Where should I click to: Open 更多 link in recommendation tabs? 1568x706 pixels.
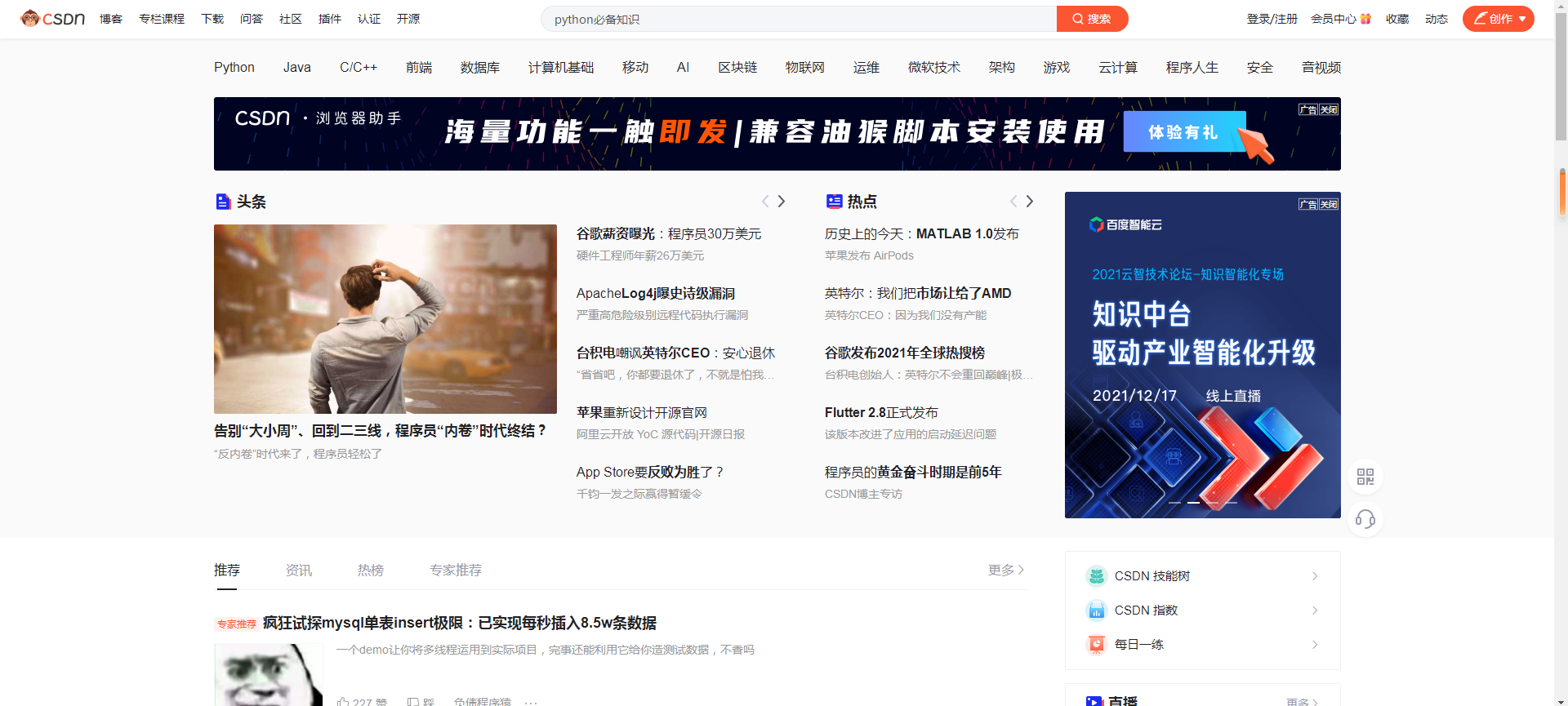coord(1006,570)
